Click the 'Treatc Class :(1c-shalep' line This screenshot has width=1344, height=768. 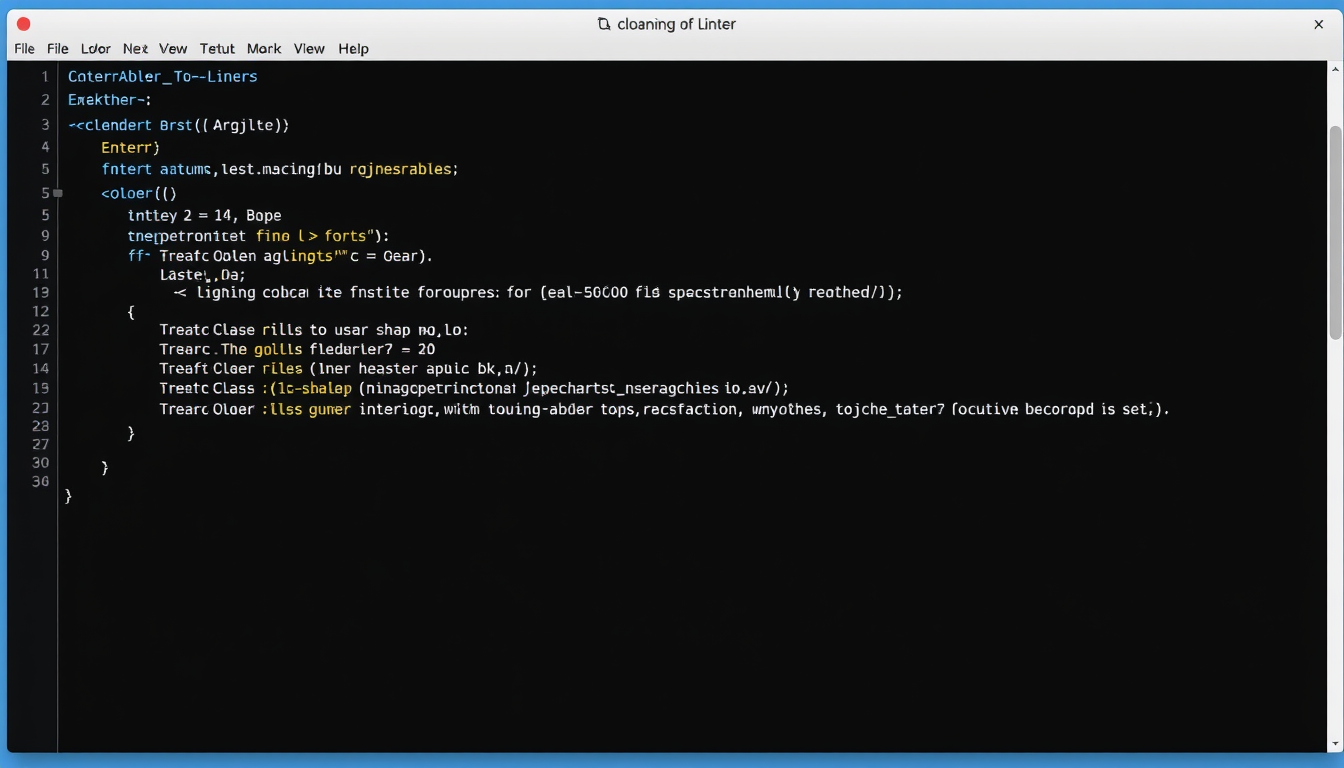(474, 388)
